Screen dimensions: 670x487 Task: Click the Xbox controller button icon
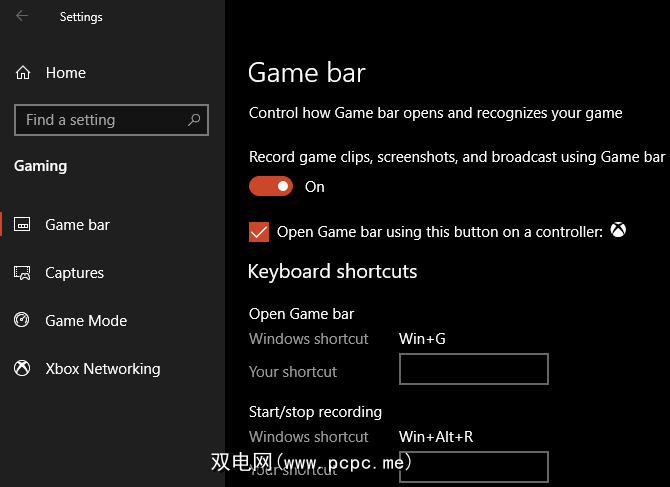tap(618, 230)
